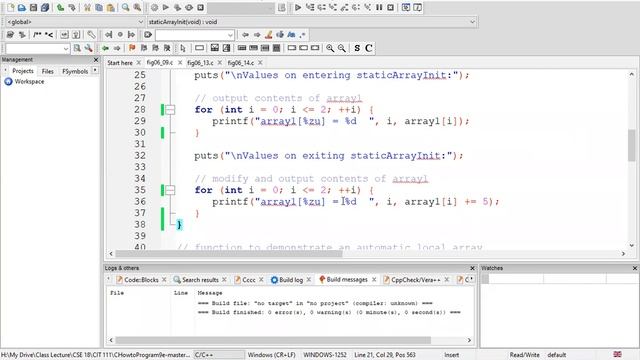Click the WINDOWS-1252 encoding status entry
This screenshot has width=640, height=360.
pos(324,355)
